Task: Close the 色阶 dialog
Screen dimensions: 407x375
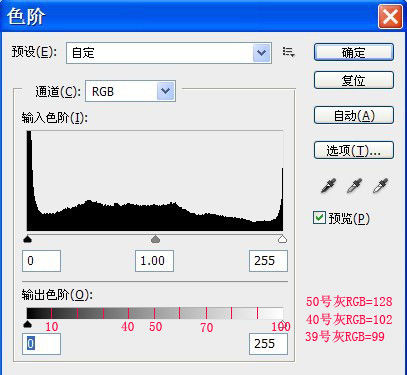Action: [390, 16]
